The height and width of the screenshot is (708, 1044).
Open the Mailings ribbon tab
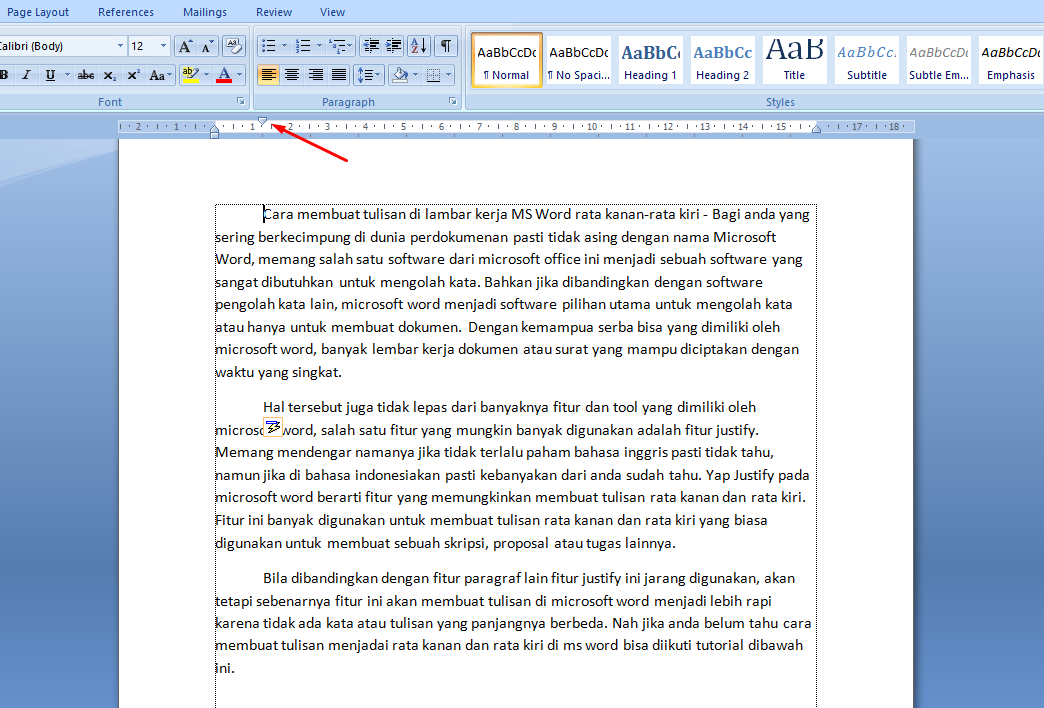tap(204, 11)
